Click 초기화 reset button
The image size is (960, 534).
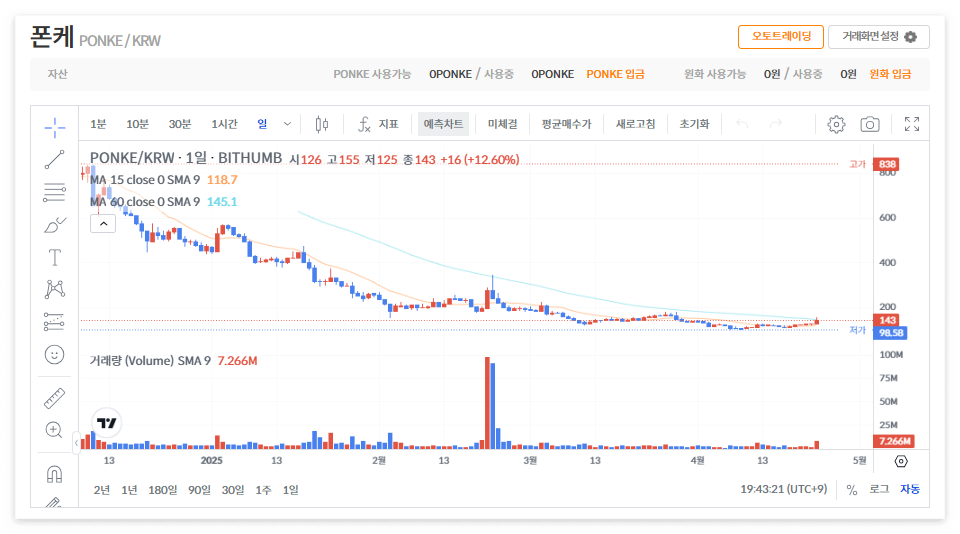(694, 124)
